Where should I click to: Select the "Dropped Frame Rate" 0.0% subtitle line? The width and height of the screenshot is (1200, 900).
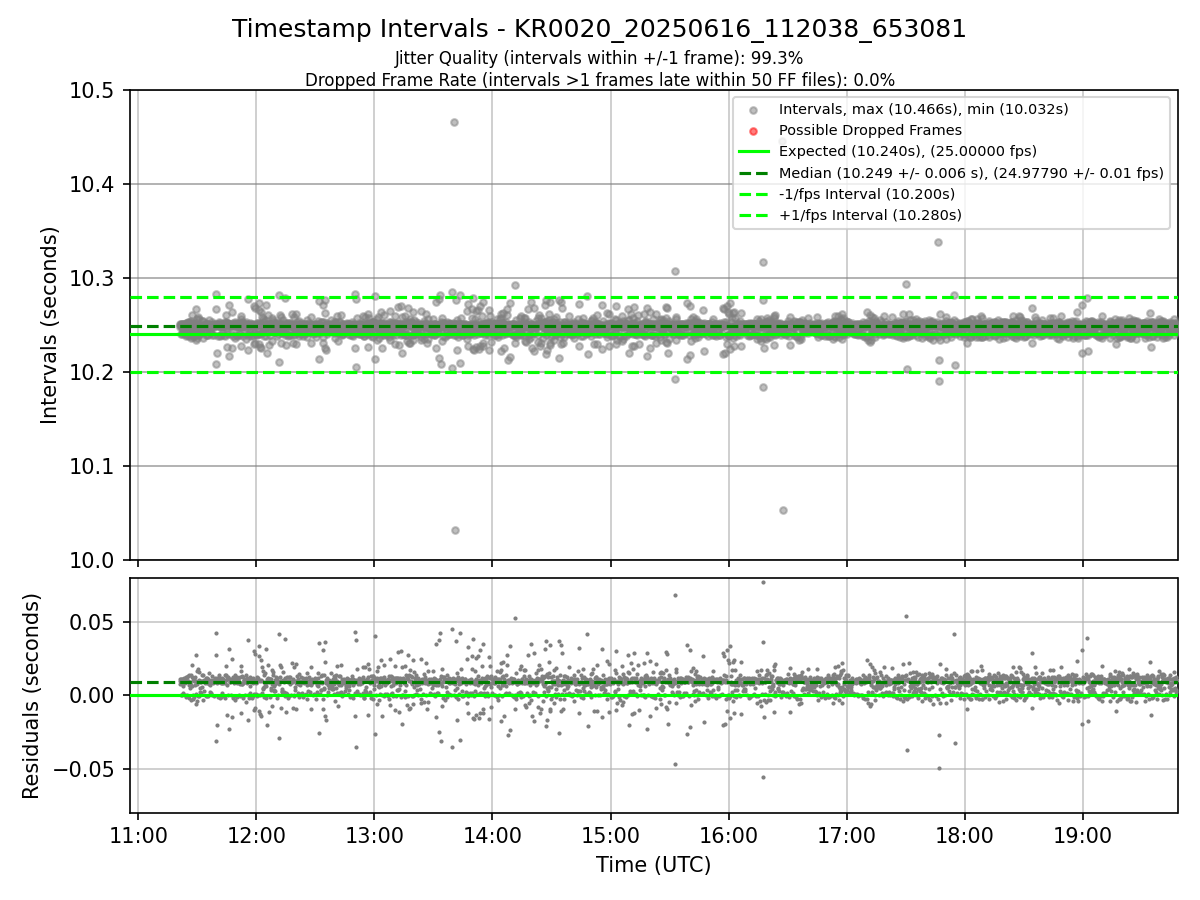coord(599,80)
